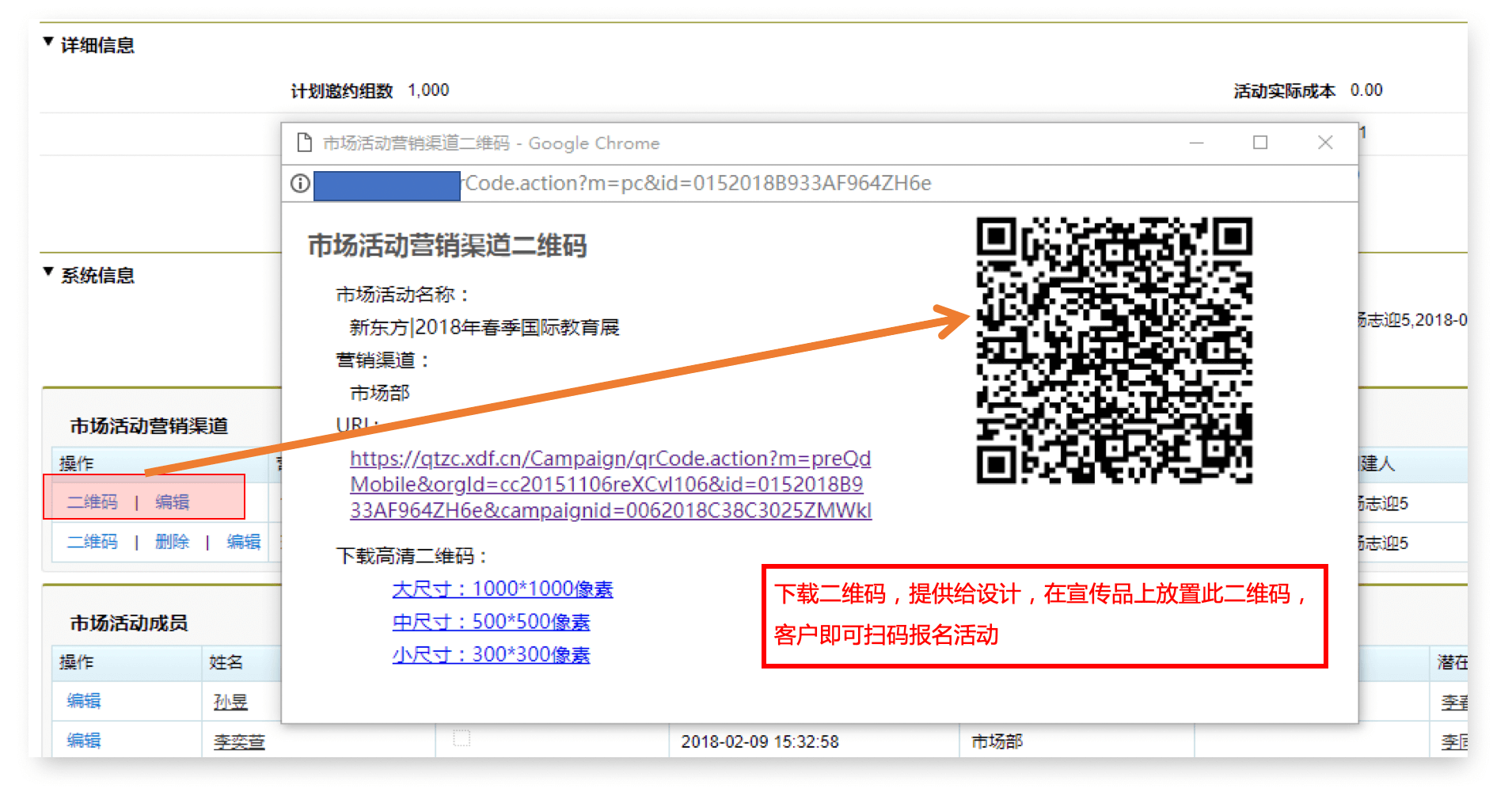Click 操作 column header in channel table
The image size is (1512, 800).
[x=76, y=463]
